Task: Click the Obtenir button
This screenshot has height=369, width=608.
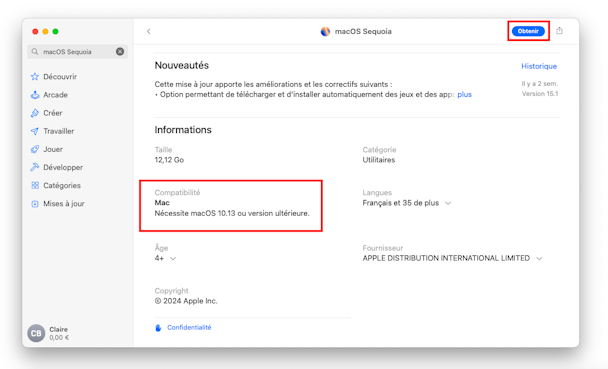Action: coord(528,31)
